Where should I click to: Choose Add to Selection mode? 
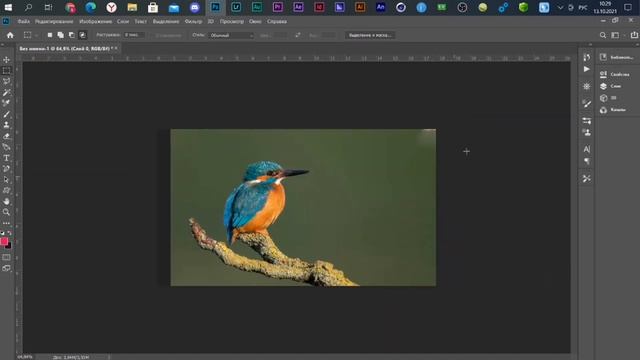60,36
